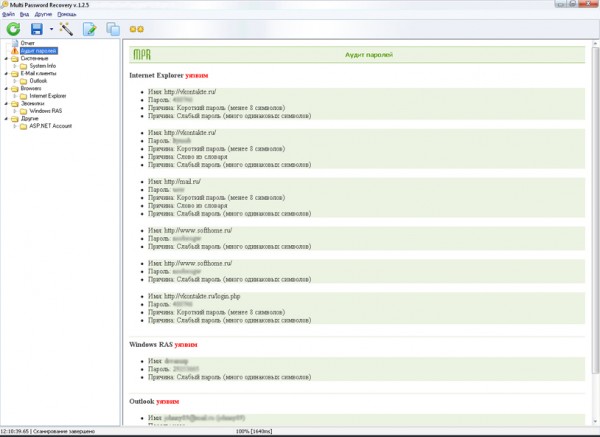The width and height of the screenshot is (600, 437).
Task: Click the 100% [1640ms] status bar entry
Action: (x=254, y=431)
